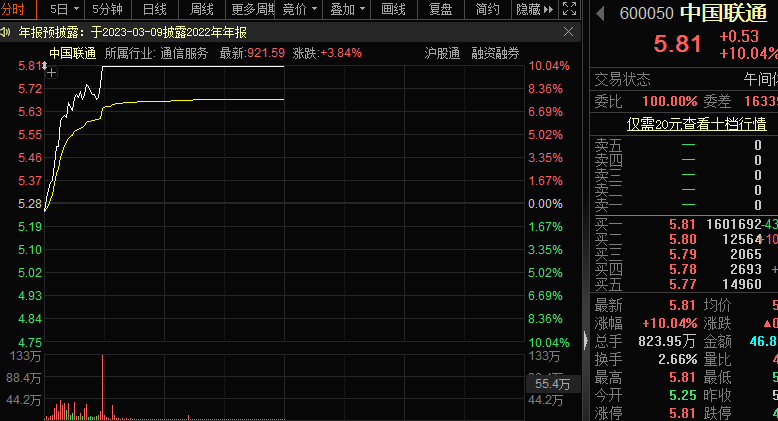
Task: Open the 日线 daily chart tab
Action: pos(154,9)
